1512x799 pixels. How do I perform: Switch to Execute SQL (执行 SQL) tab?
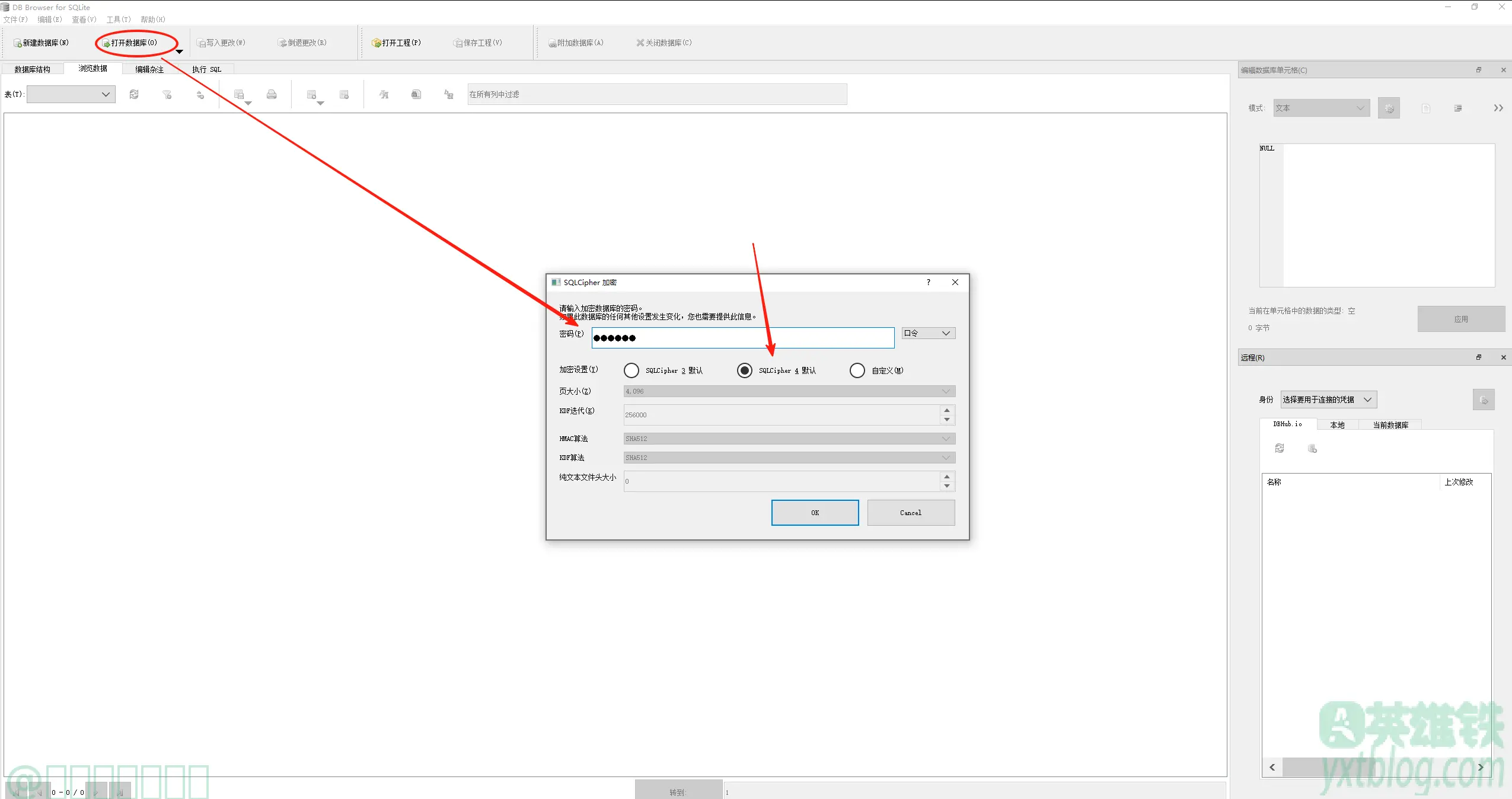point(206,69)
